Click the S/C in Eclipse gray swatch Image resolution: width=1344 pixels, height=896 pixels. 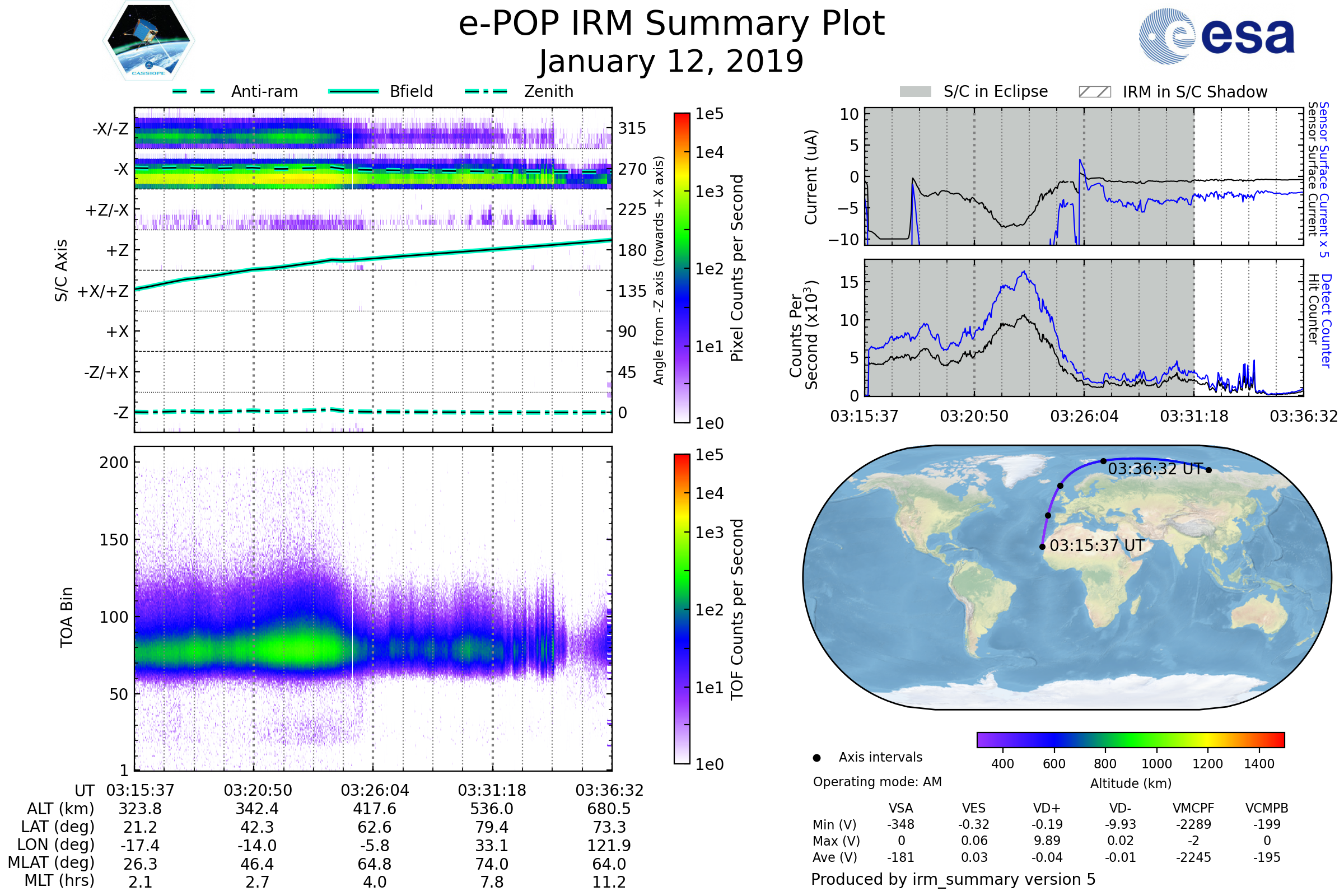pos(915,92)
